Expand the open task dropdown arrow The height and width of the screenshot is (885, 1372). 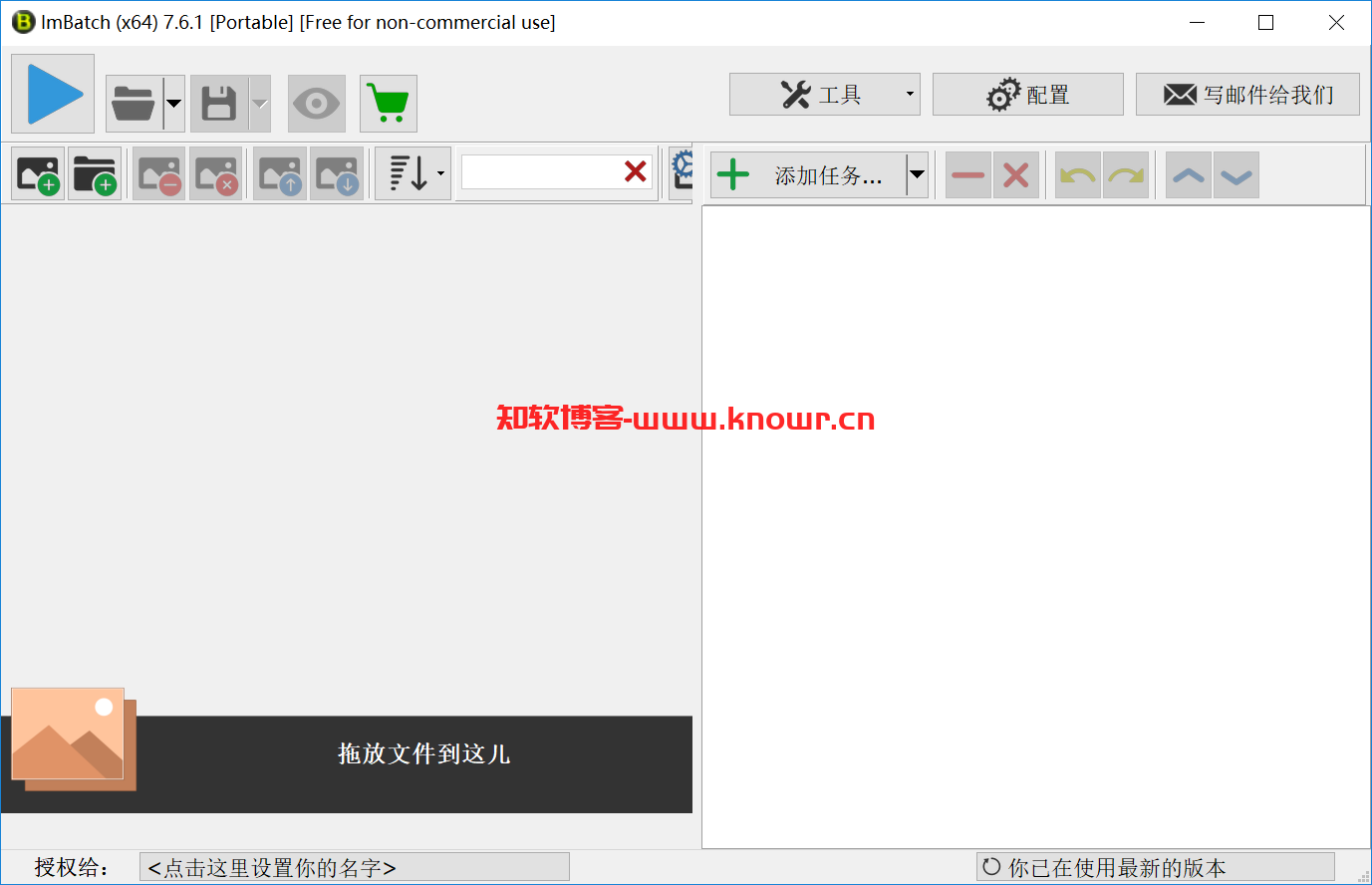[173, 104]
